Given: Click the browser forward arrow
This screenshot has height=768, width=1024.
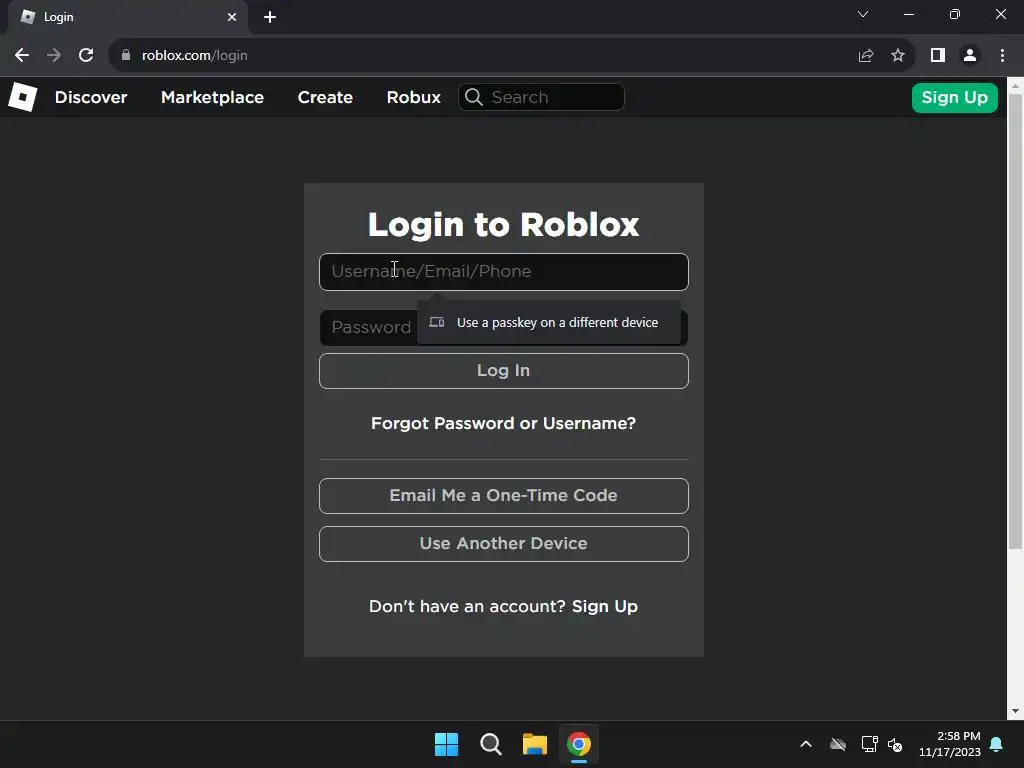Looking at the screenshot, I should tap(54, 56).
